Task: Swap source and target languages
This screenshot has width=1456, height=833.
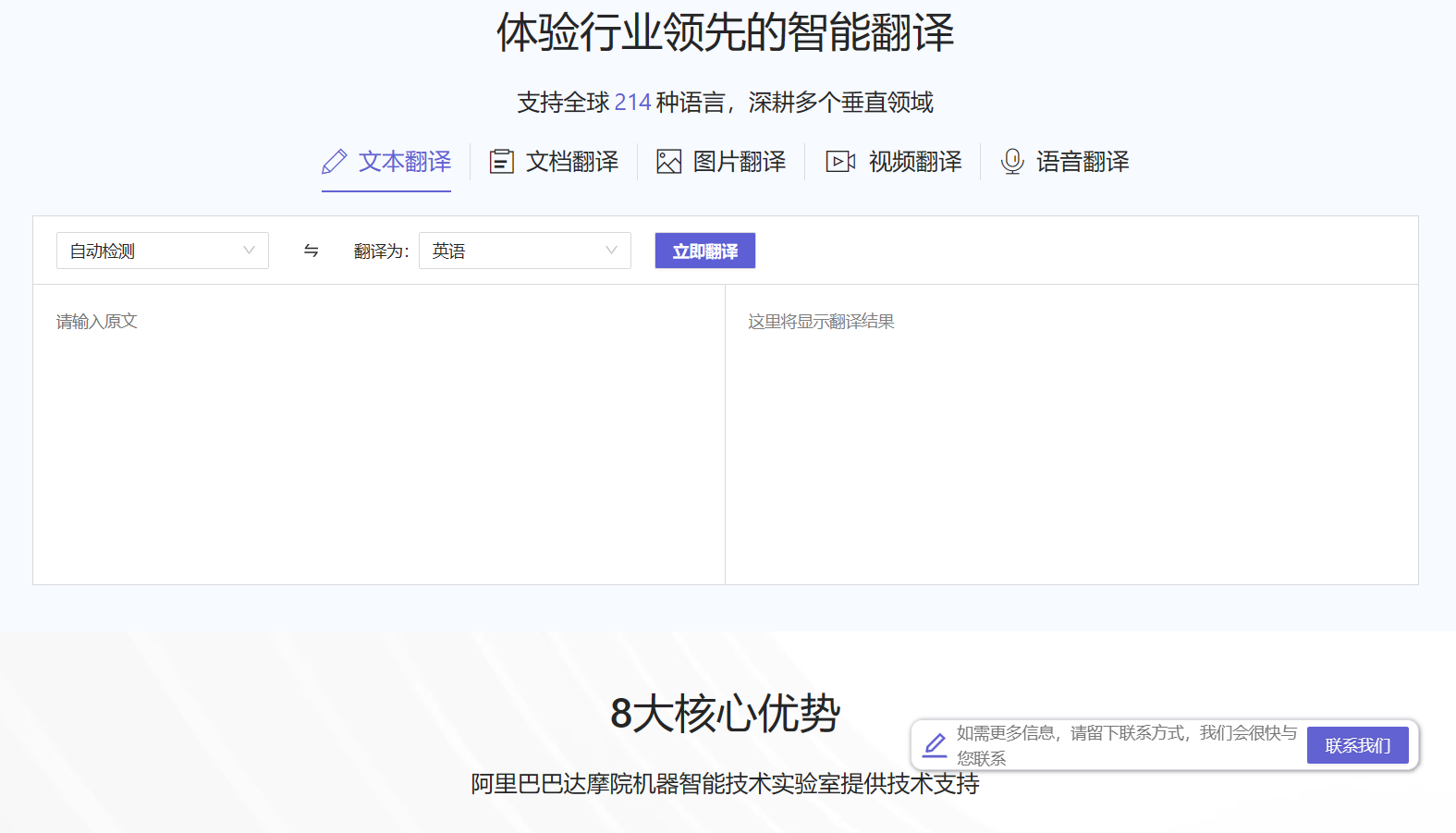Action: (312, 251)
